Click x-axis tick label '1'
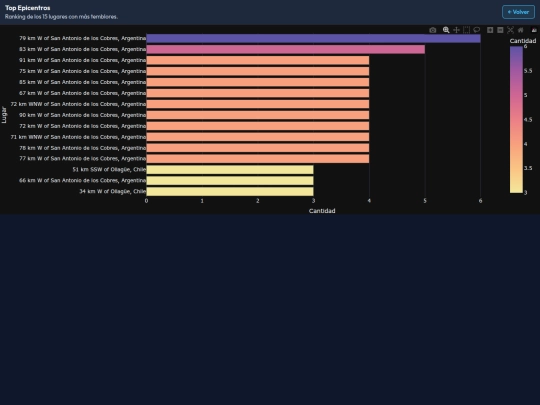This screenshot has width=540, height=405. 202,201
